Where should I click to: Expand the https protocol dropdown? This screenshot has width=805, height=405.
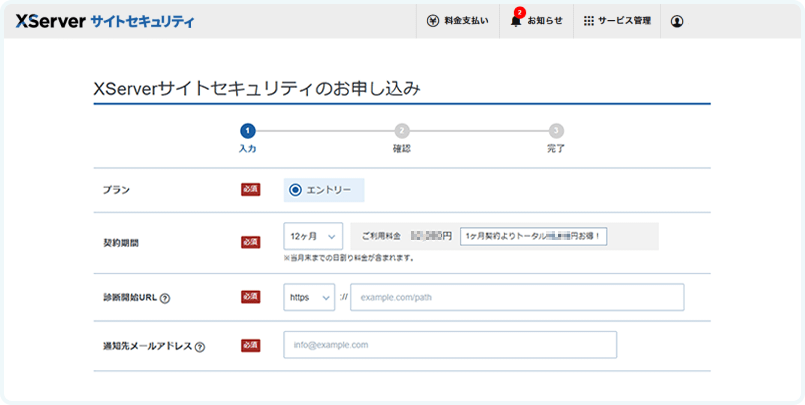pos(309,297)
